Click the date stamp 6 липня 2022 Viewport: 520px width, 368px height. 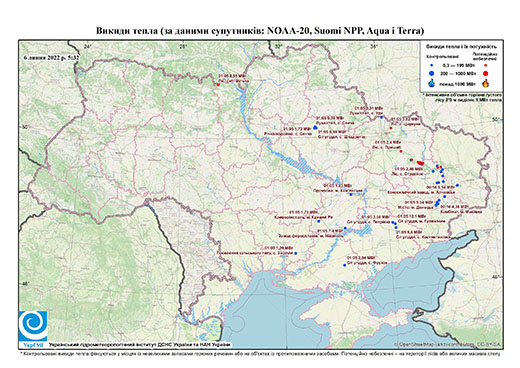coord(52,57)
